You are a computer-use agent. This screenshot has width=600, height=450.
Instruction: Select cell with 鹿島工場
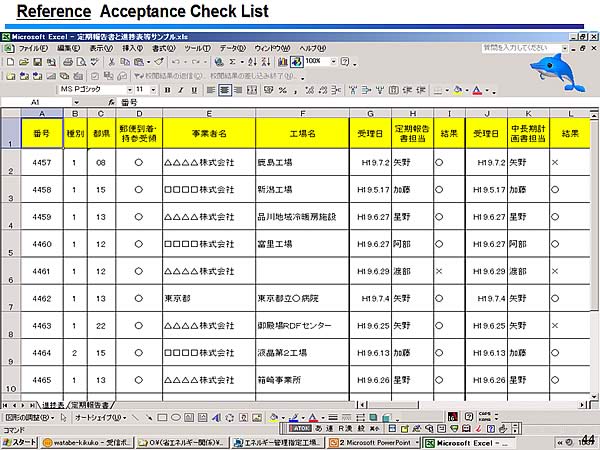(302, 163)
